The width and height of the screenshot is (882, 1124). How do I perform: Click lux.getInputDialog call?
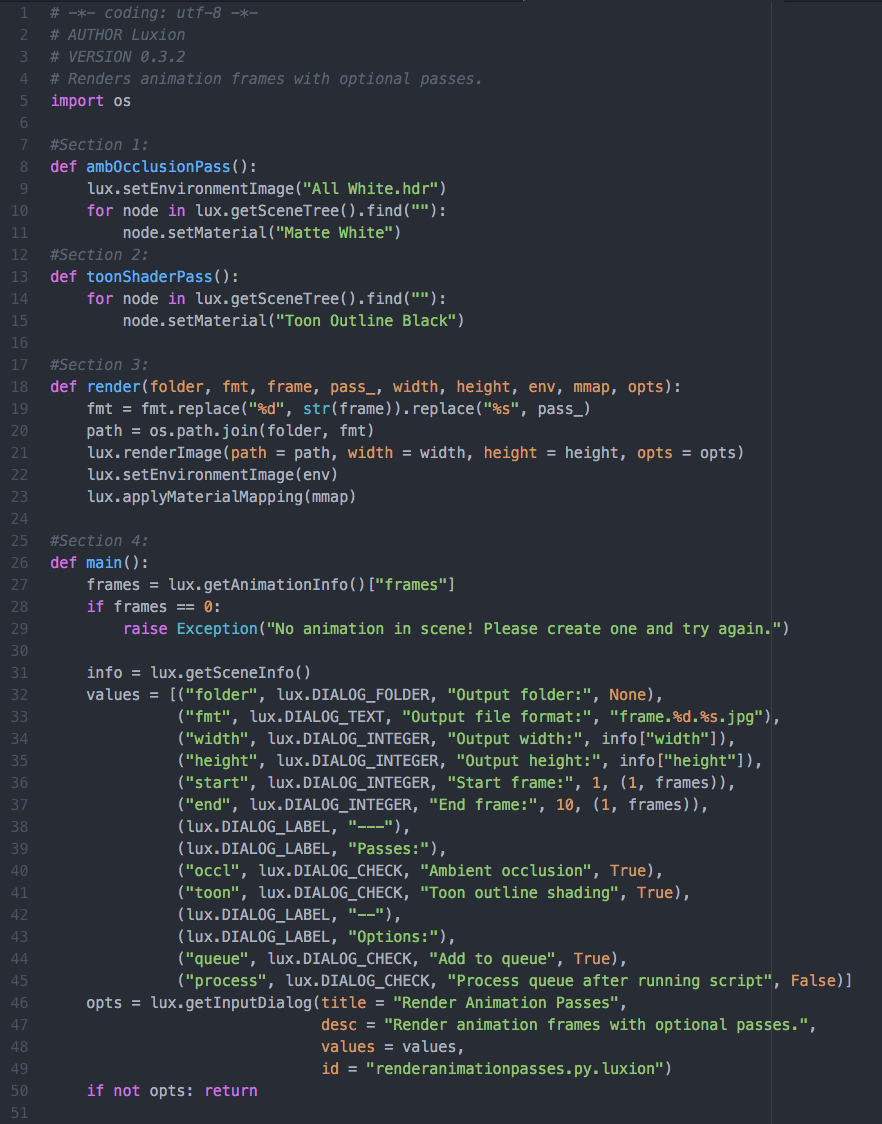point(230,1002)
